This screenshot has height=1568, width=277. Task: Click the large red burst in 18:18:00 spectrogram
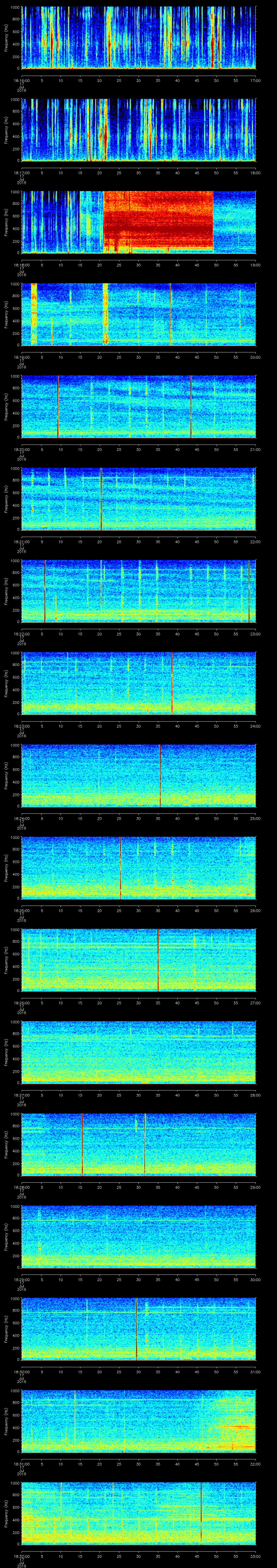[158, 220]
